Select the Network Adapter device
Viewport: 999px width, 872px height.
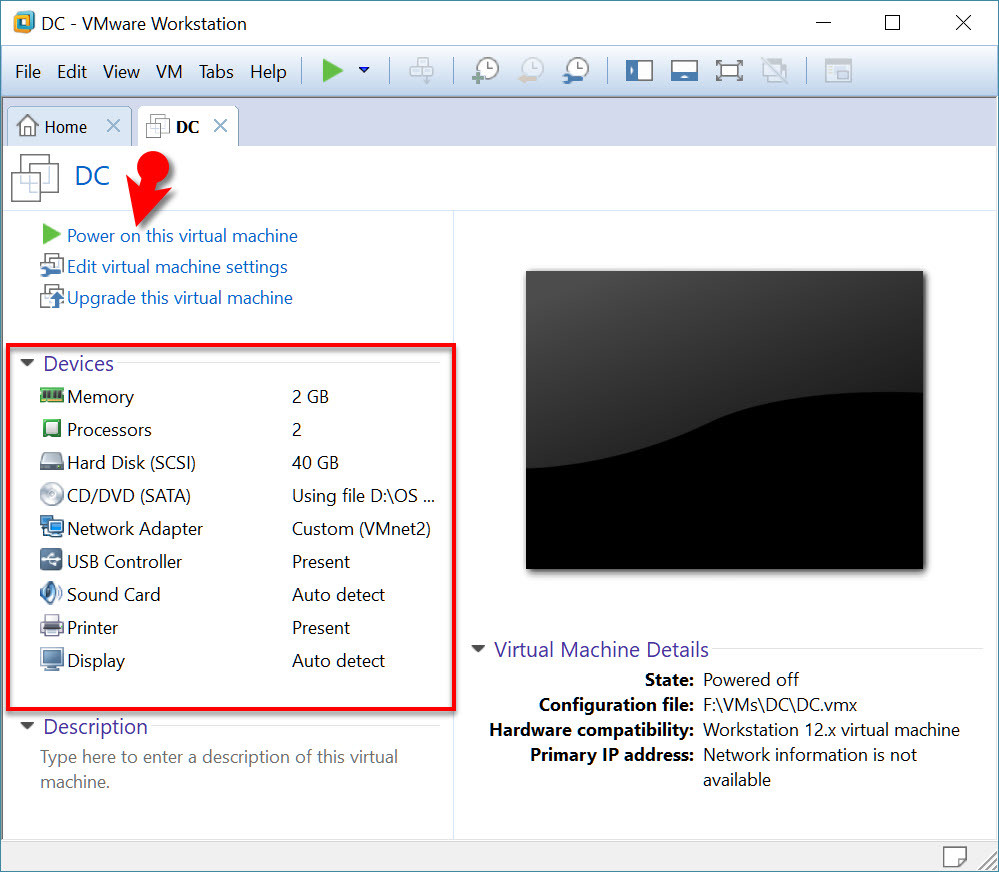239,529
